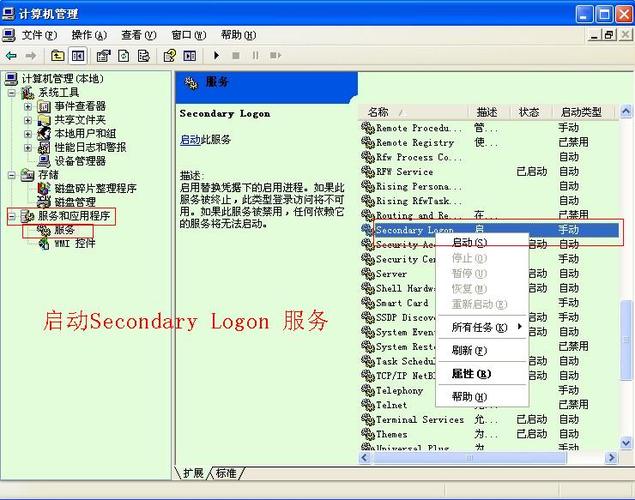Select 服务 item in the tree

pos(64,230)
